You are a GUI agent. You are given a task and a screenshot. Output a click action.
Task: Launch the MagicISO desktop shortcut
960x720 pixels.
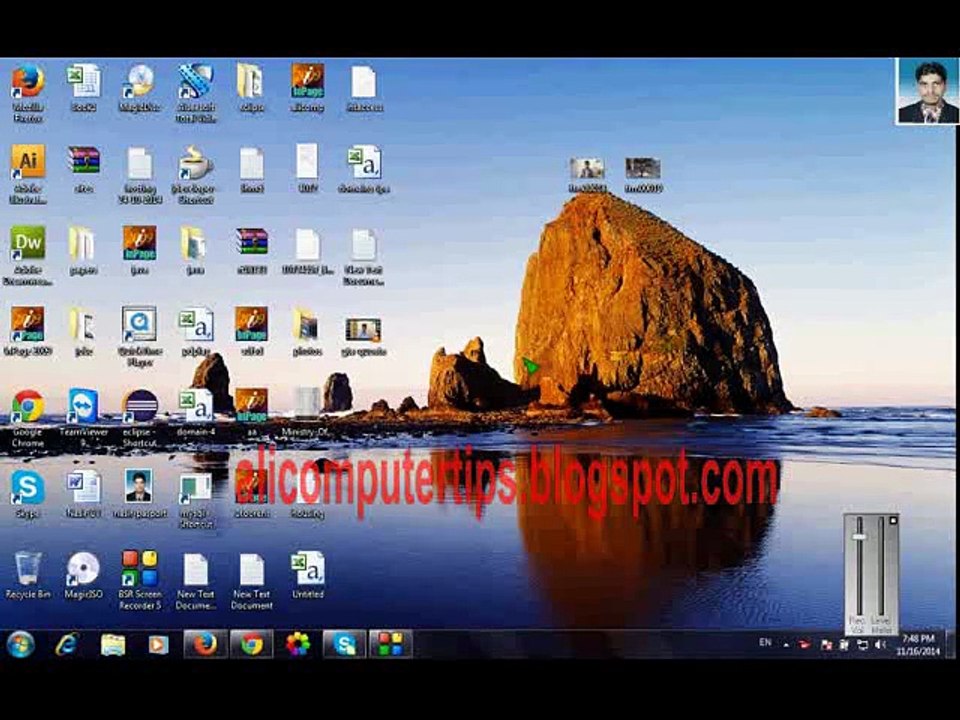(x=83, y=576)
